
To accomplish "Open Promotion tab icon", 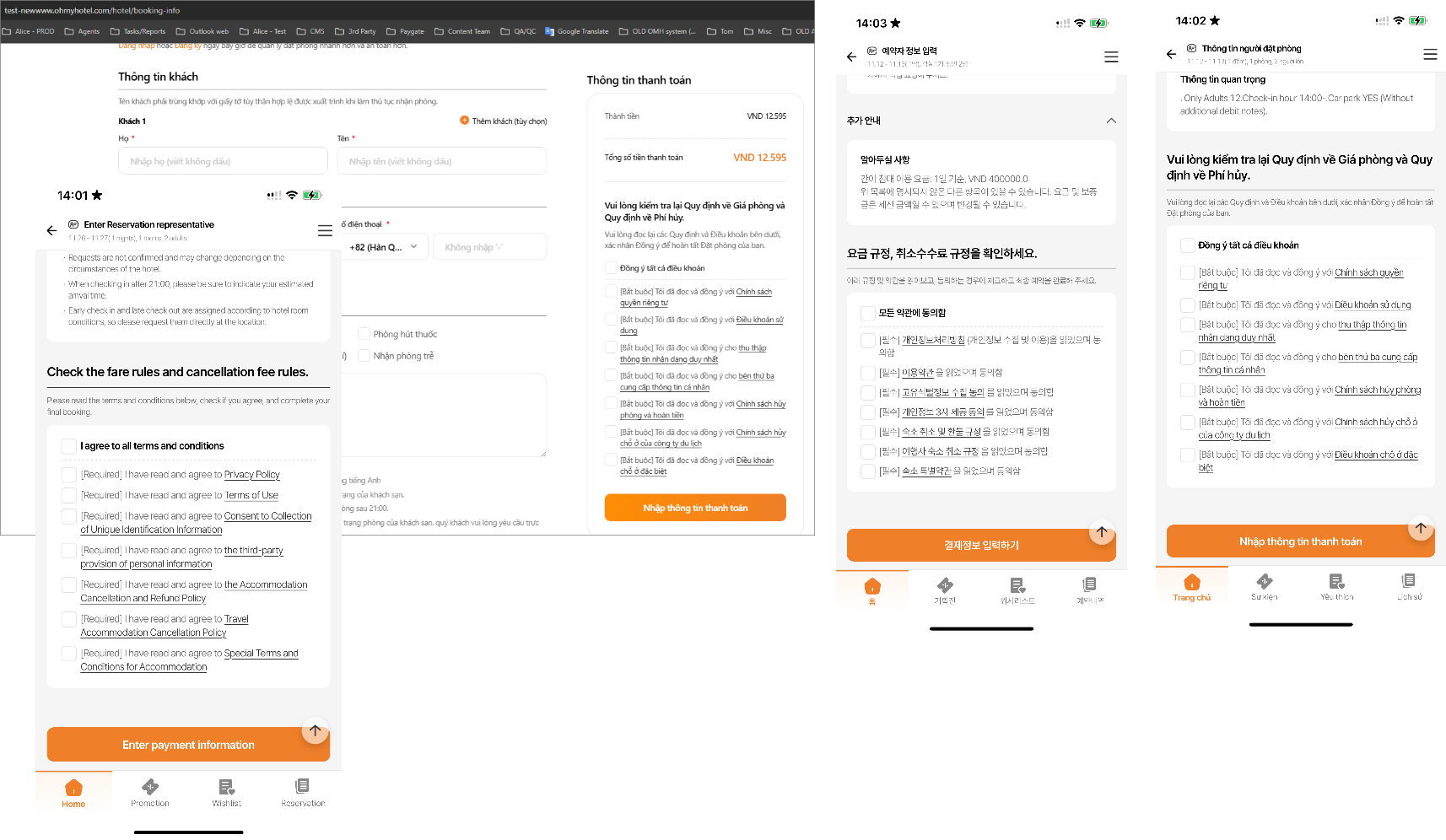I will tap(150, 787).
